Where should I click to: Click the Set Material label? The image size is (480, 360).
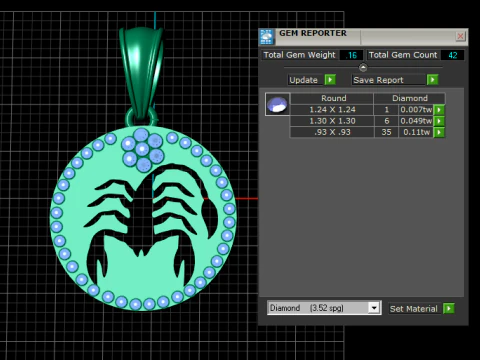tap(414, 309)
